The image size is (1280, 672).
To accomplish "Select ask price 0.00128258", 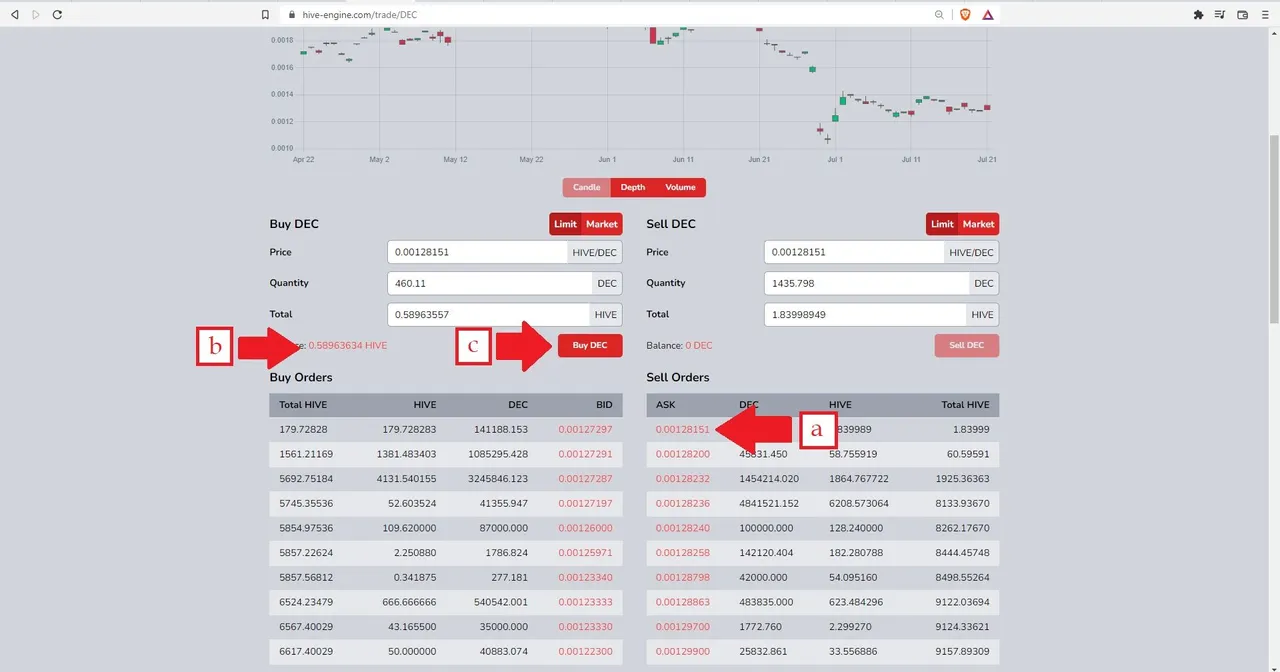I will (x=682, y=552).
